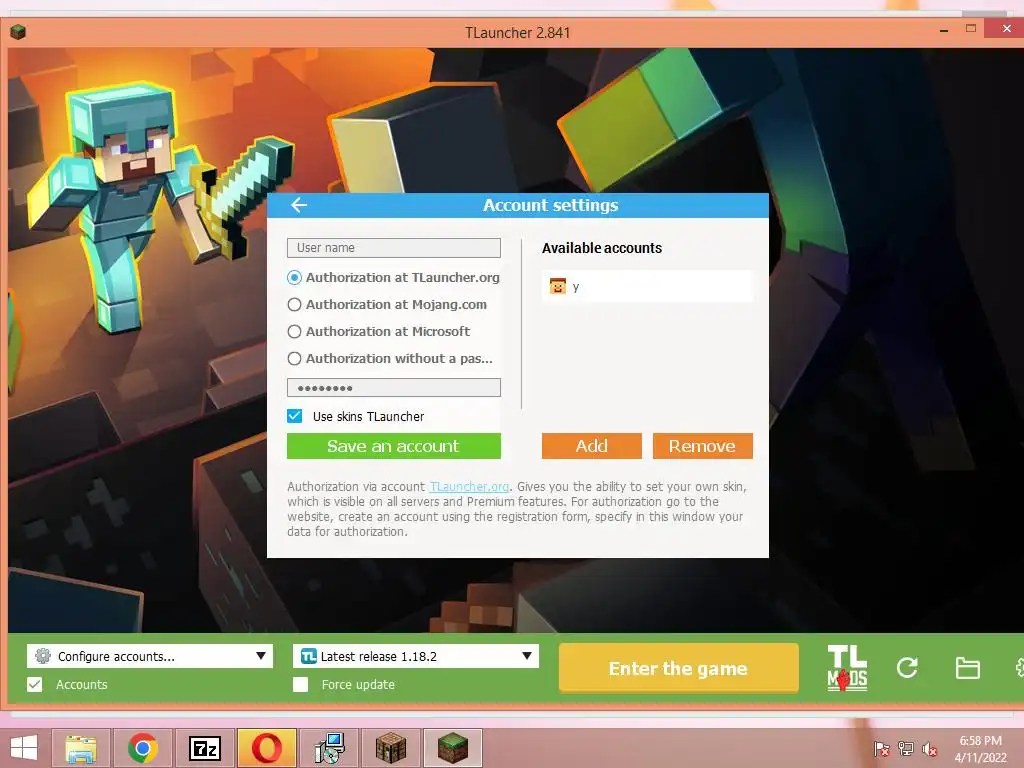Click the TLauncher block icon in title bar

click(18, 32)
